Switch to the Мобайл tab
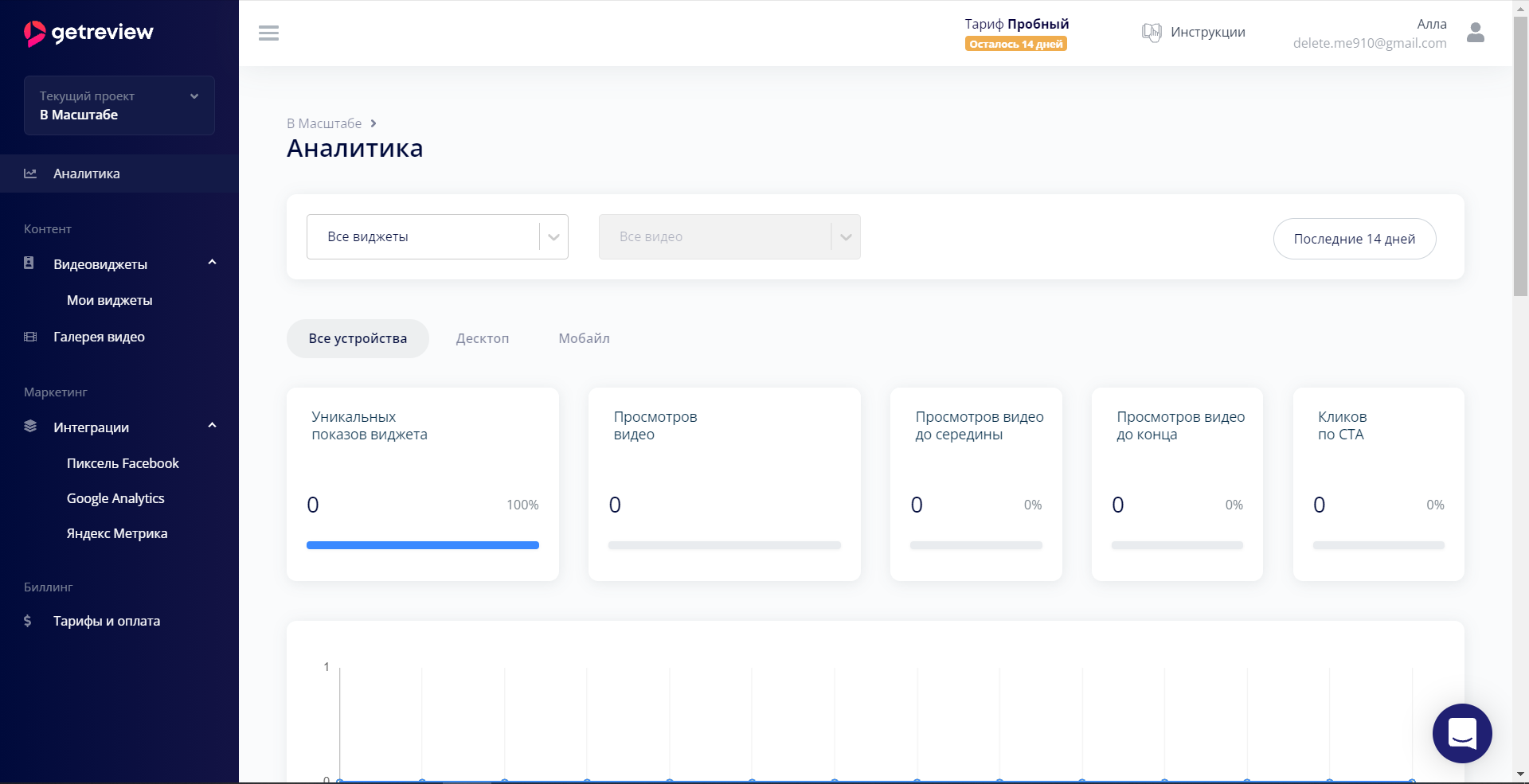 (x=584, y=338)
